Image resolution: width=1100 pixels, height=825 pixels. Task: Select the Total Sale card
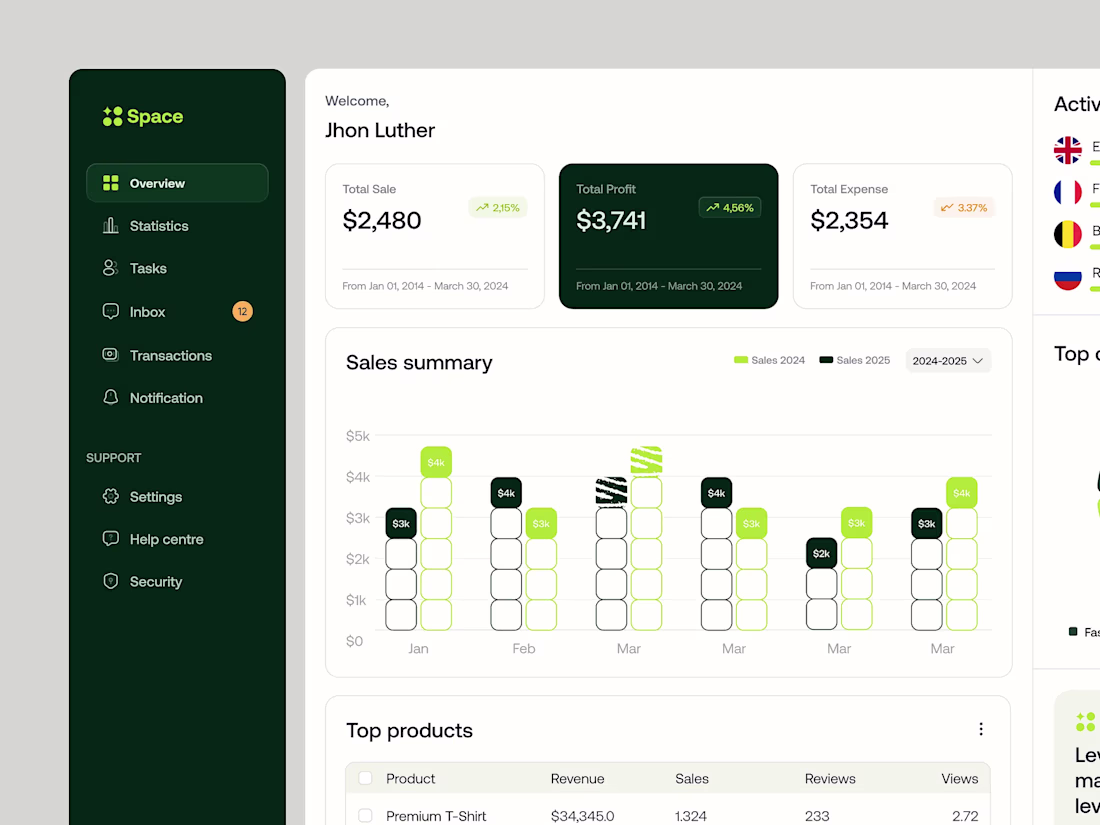pyautogui.click(x=435, y=236)
